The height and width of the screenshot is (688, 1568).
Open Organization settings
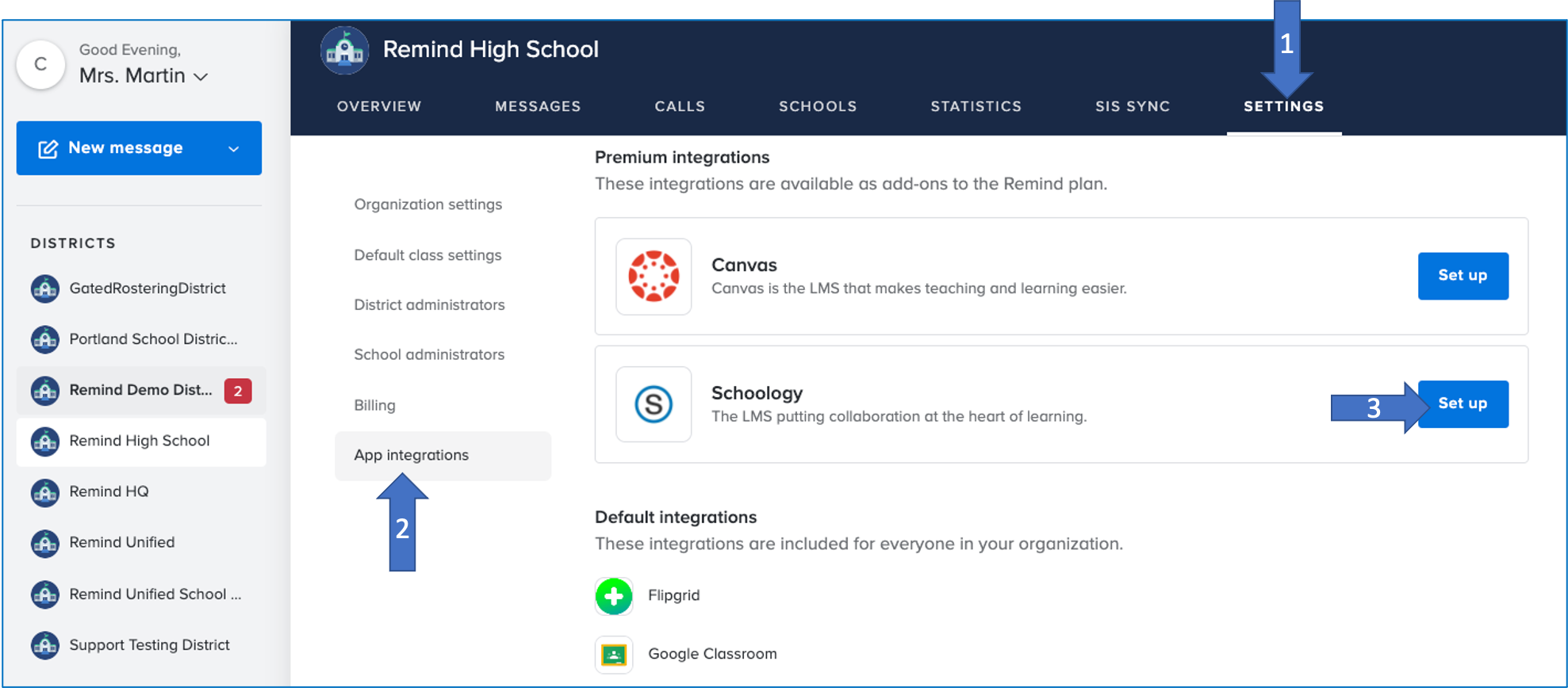[x=428, y=204]
